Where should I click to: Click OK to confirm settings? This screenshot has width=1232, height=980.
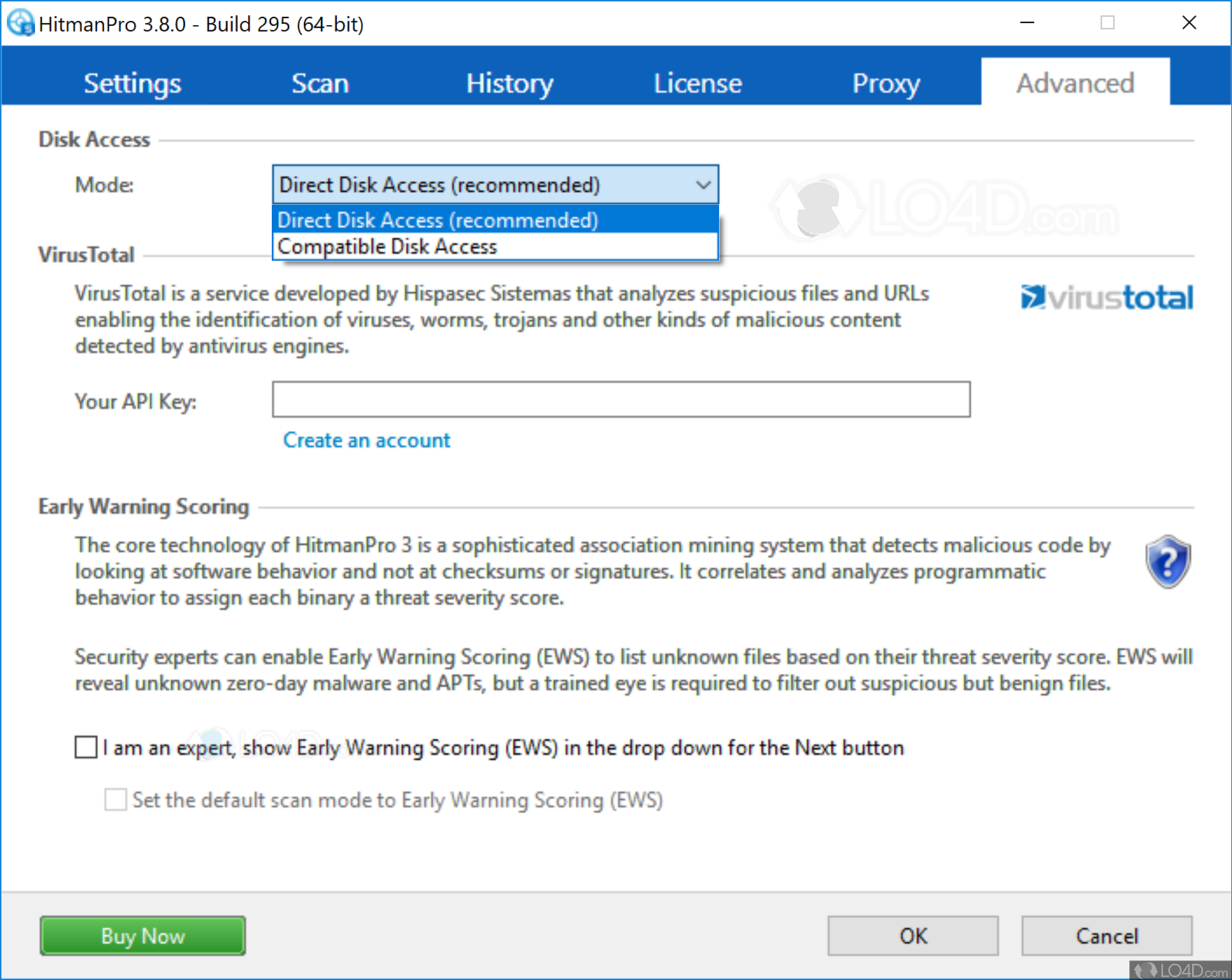click(913, 935)
